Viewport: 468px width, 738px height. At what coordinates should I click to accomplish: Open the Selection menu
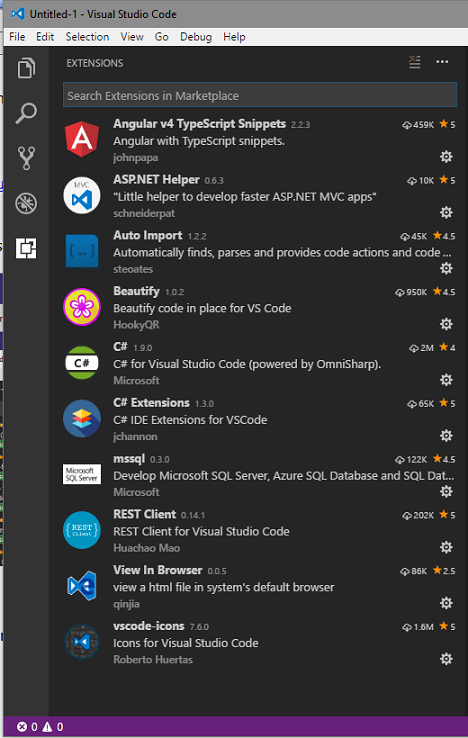coord(87,37)
